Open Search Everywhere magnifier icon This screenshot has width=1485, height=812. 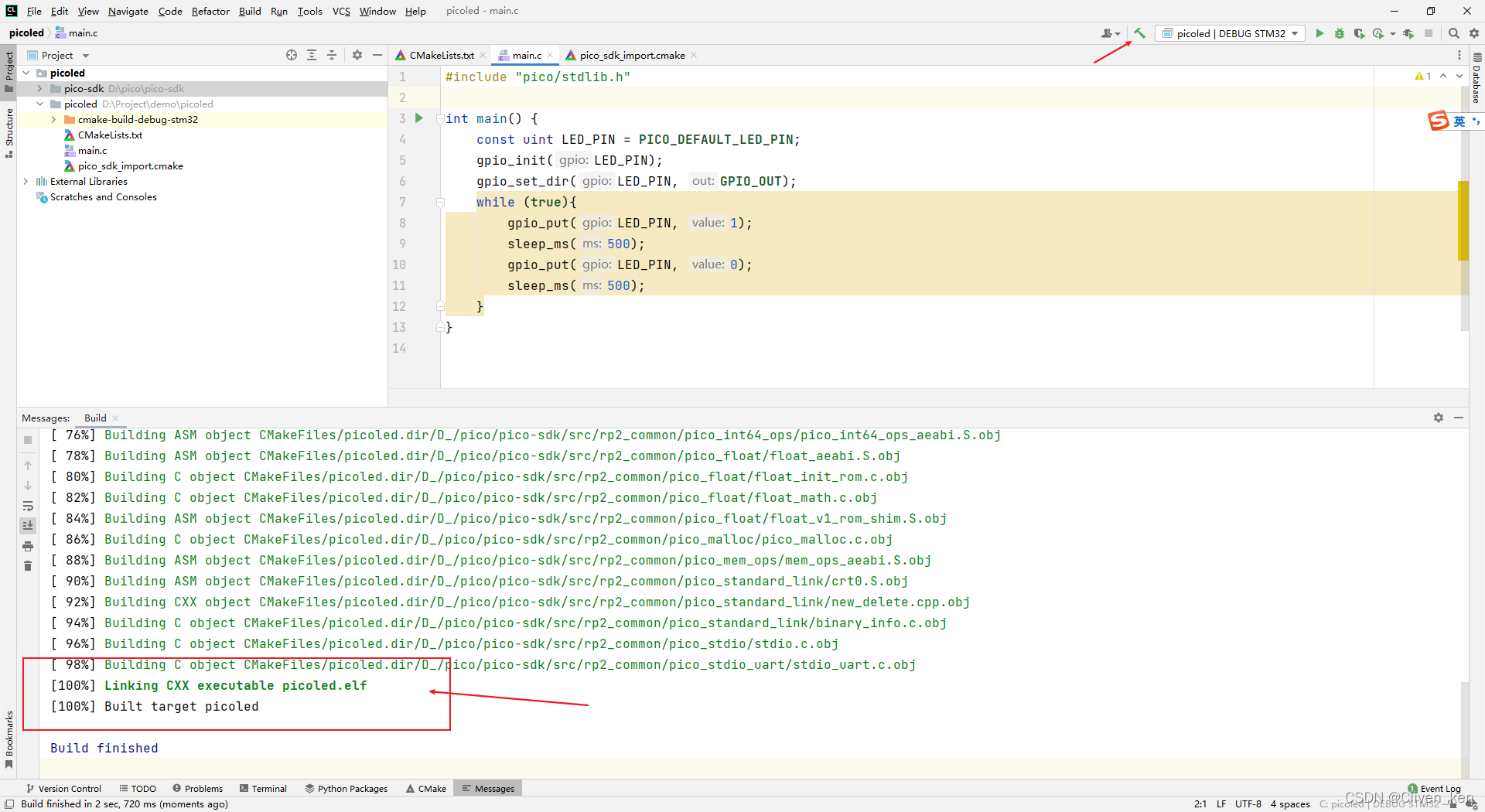pos(1453,33)
